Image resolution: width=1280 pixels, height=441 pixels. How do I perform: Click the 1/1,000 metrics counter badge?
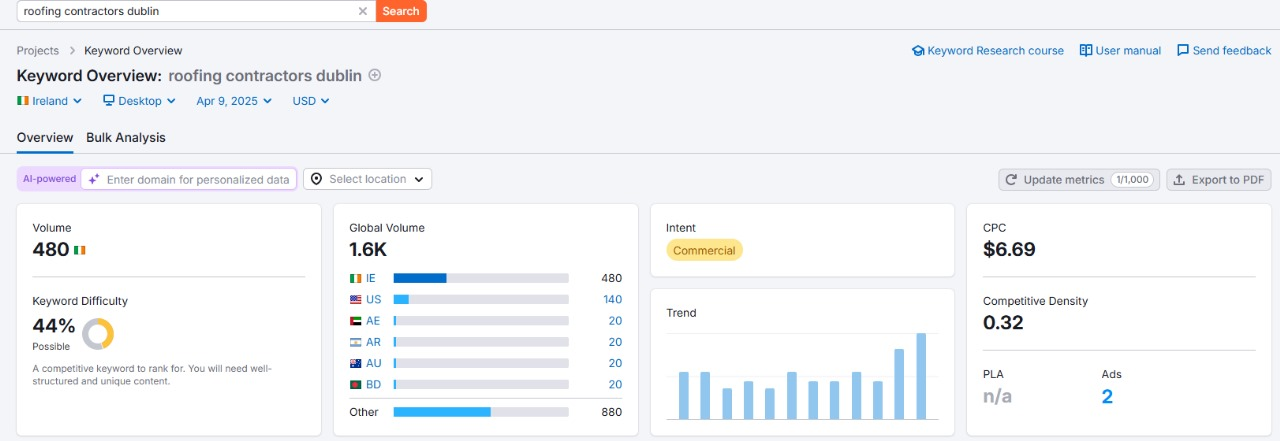(1132, 179)
